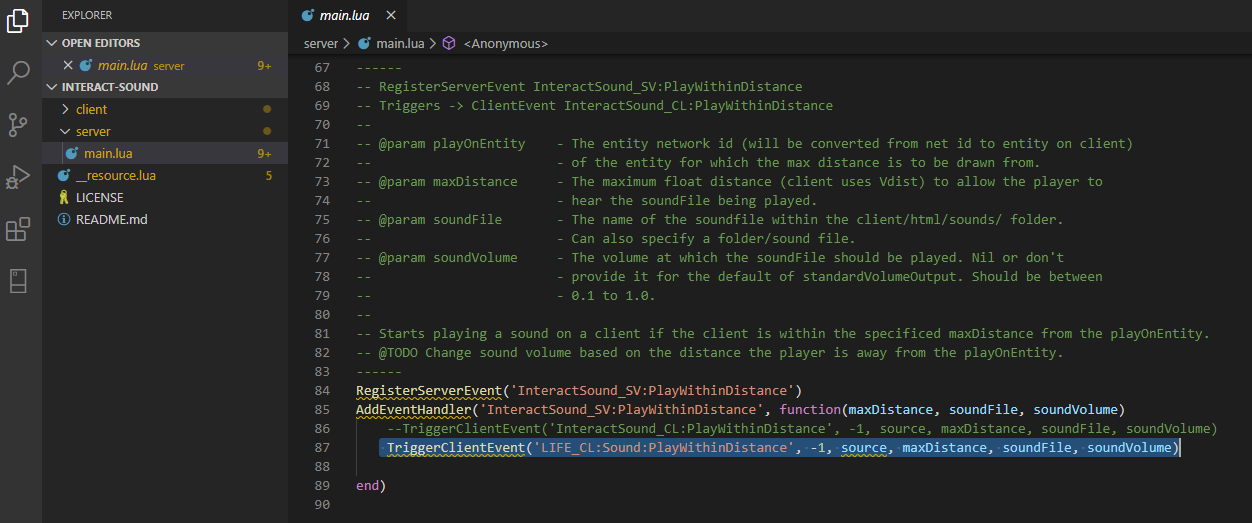Screen dimensions: 1252x523
Task: Click the LICENSE file key icon
Action: [x=64, y=197]
